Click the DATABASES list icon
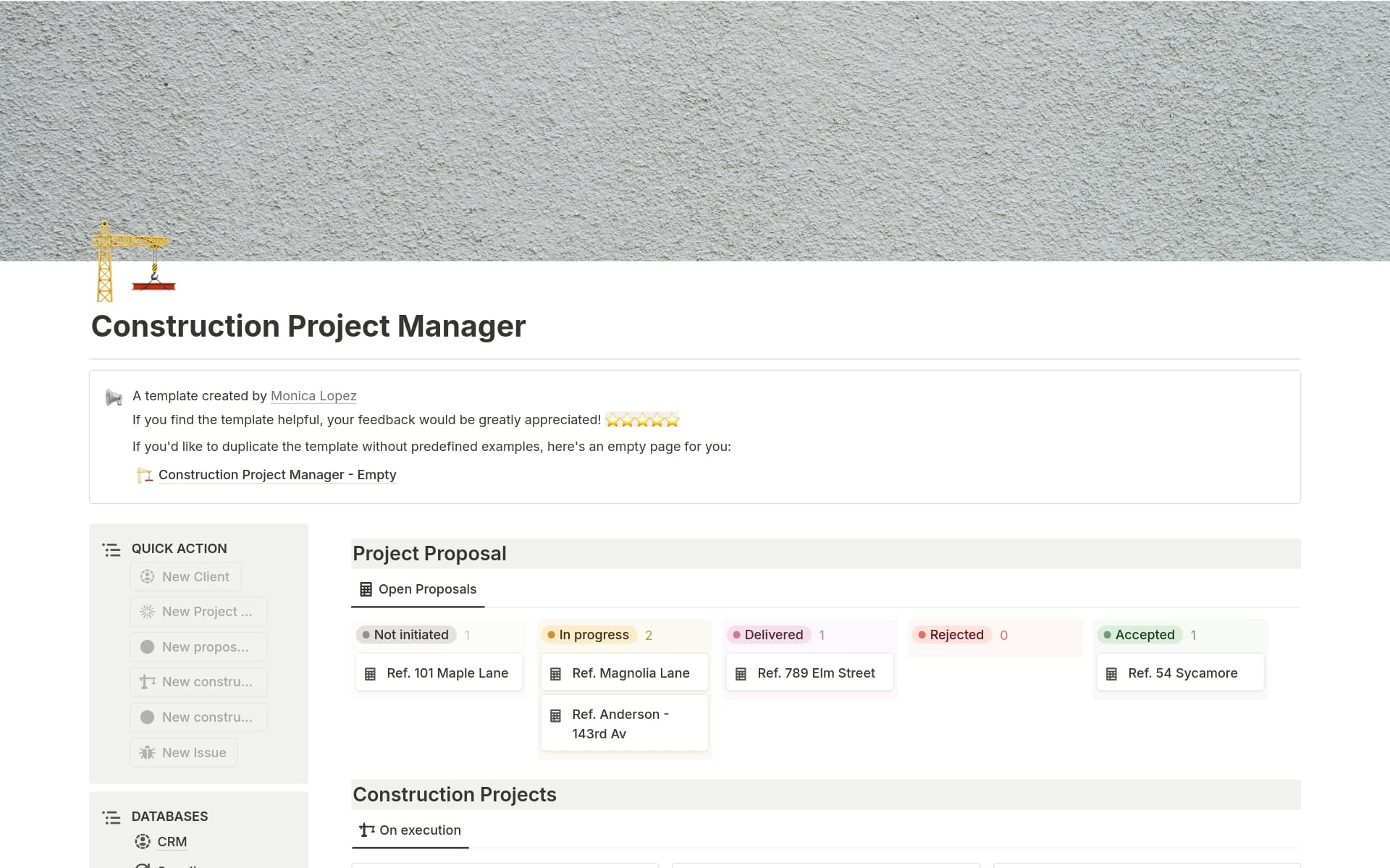This screenshot has height=868, width=1390. coord(111,817)
